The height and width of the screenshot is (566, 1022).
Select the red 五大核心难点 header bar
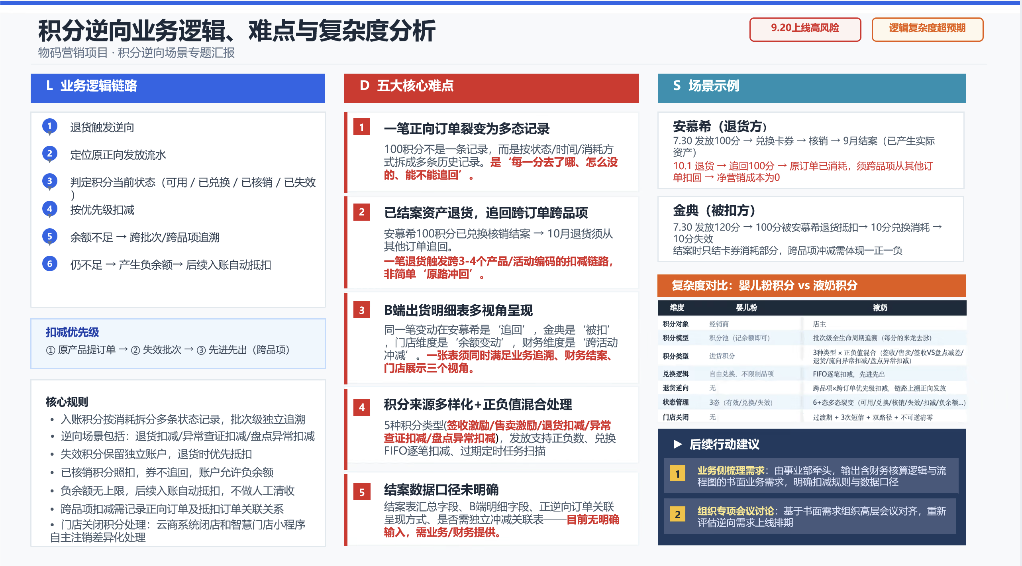tap(491, 88)
